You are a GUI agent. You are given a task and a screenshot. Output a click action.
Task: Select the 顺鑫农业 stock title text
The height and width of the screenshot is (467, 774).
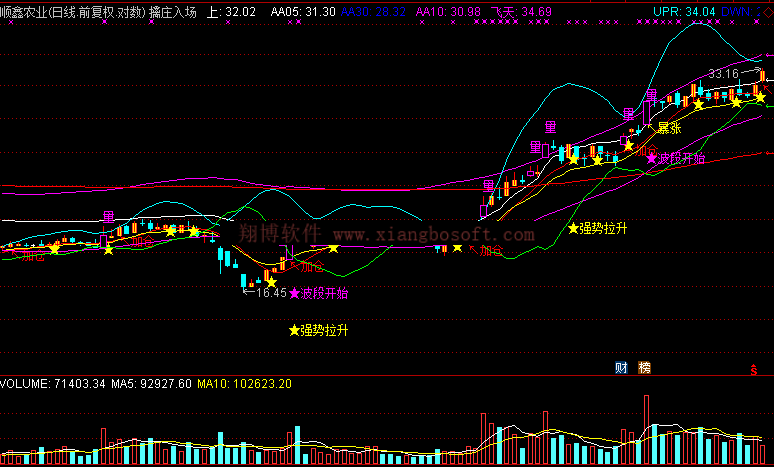pyautogui.click(x=23, y=12)
